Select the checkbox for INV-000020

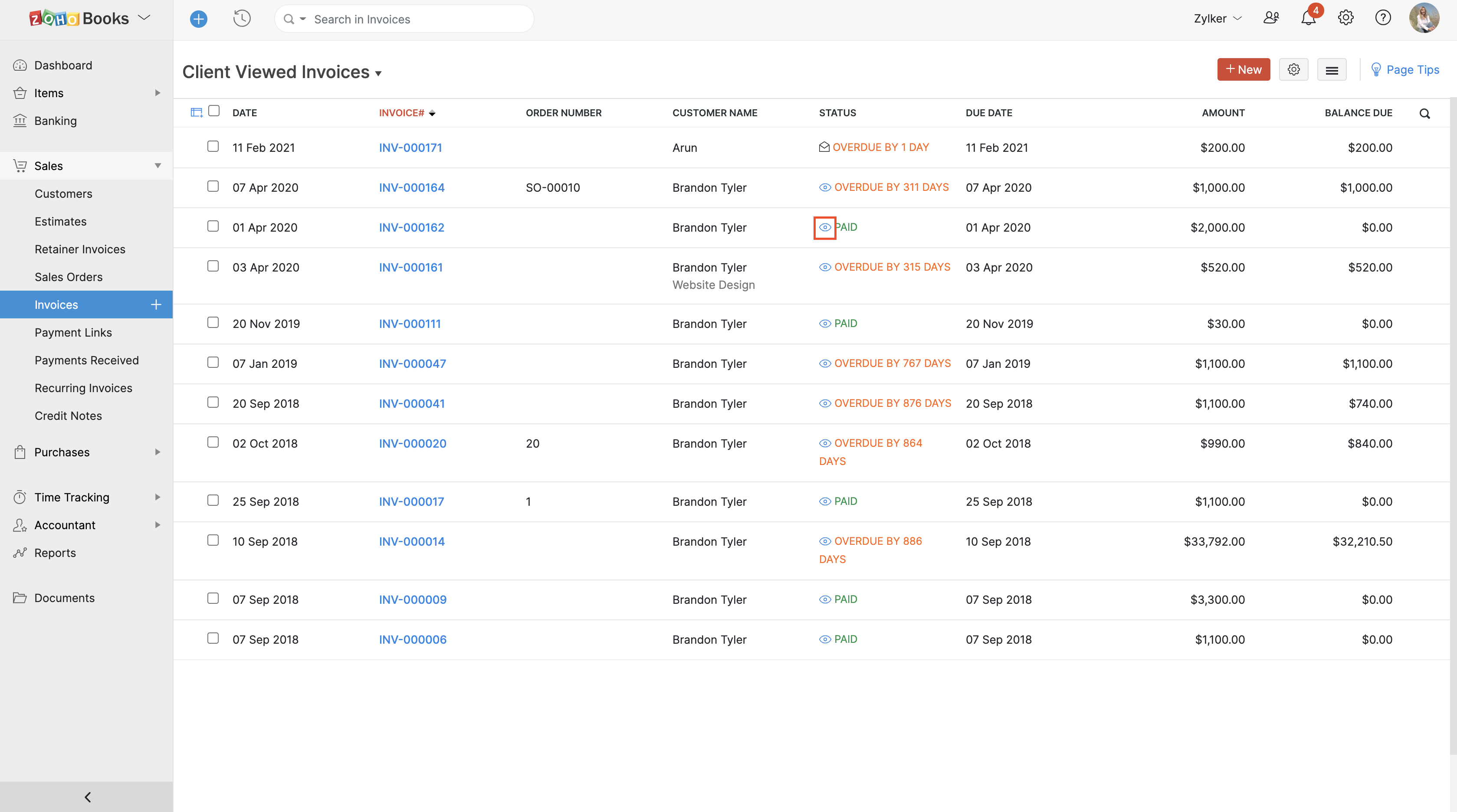[x=213, y=442]
